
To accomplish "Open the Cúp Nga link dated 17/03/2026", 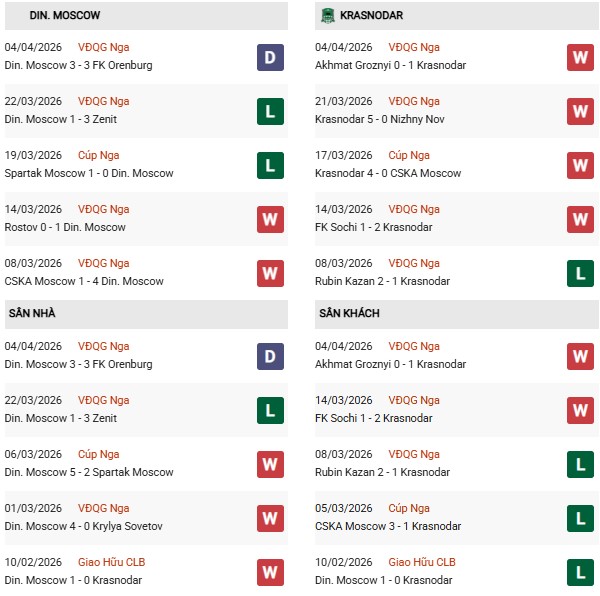I will [x=409, y=155].
